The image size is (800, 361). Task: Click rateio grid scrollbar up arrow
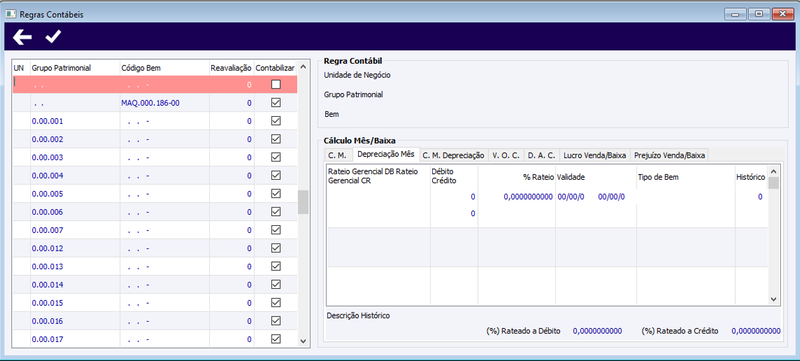[773, 171]
